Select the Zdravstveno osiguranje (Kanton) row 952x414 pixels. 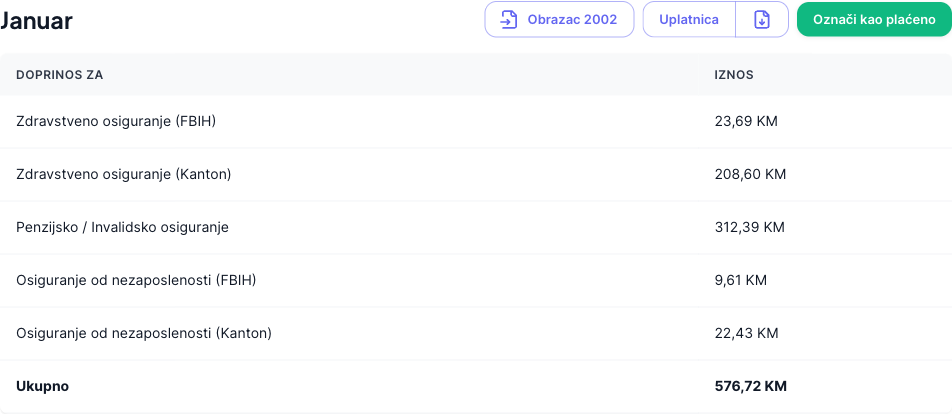pyautogui.click(x=124, y=174)
